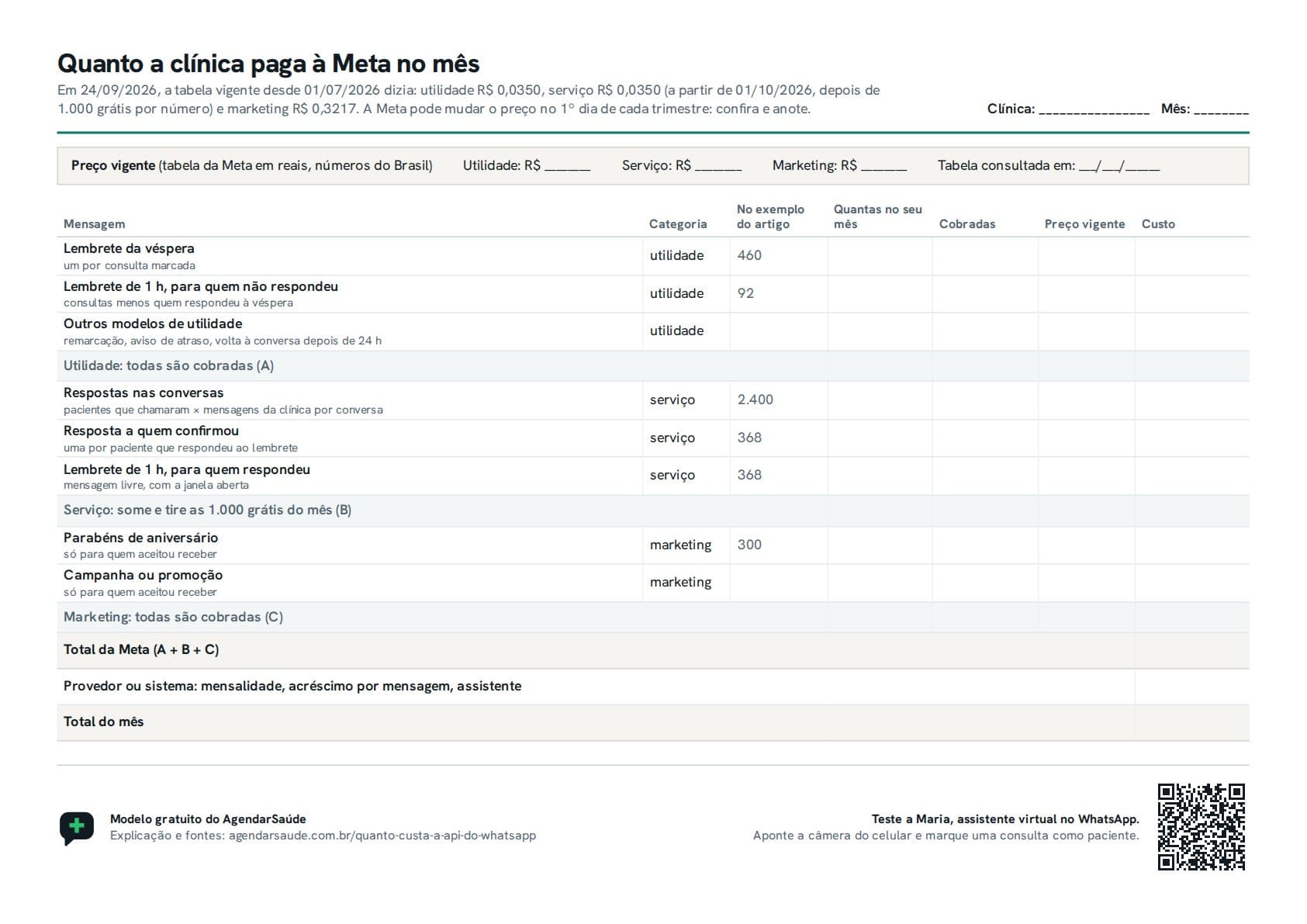Click 'Quantas no seu mês' cell for 'Lembrete da véspera'
This screenshot has height=924, width=1307.
(880, 256)
